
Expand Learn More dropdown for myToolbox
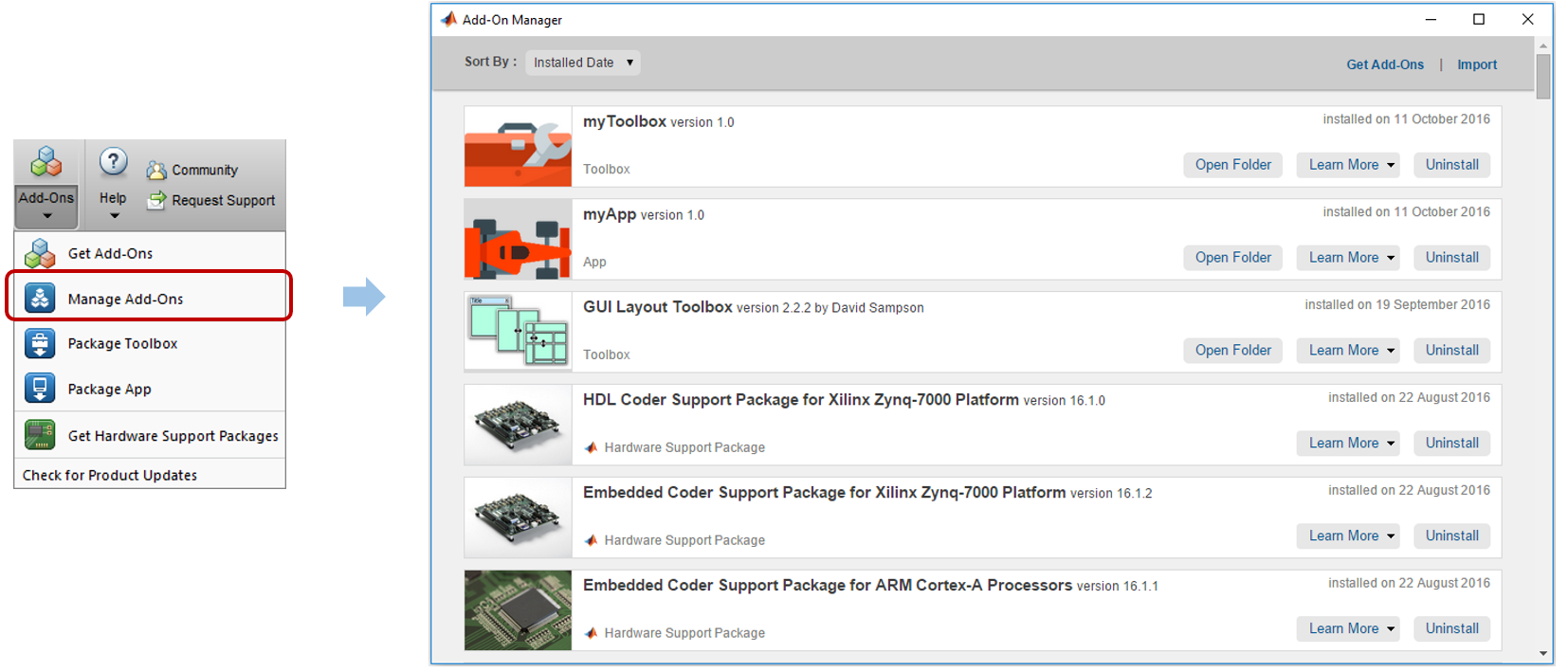(x=1390, y=165)
